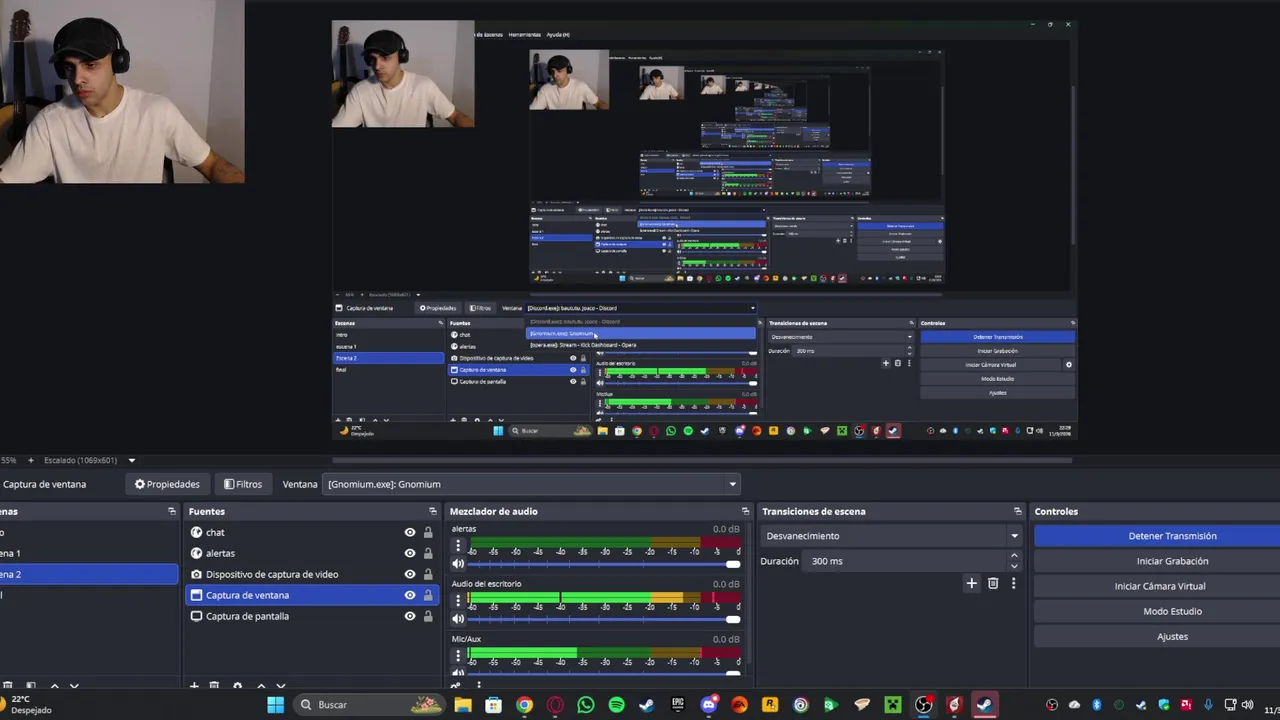
Task: Select the Captura de pantalla source row
Action: 312,616
